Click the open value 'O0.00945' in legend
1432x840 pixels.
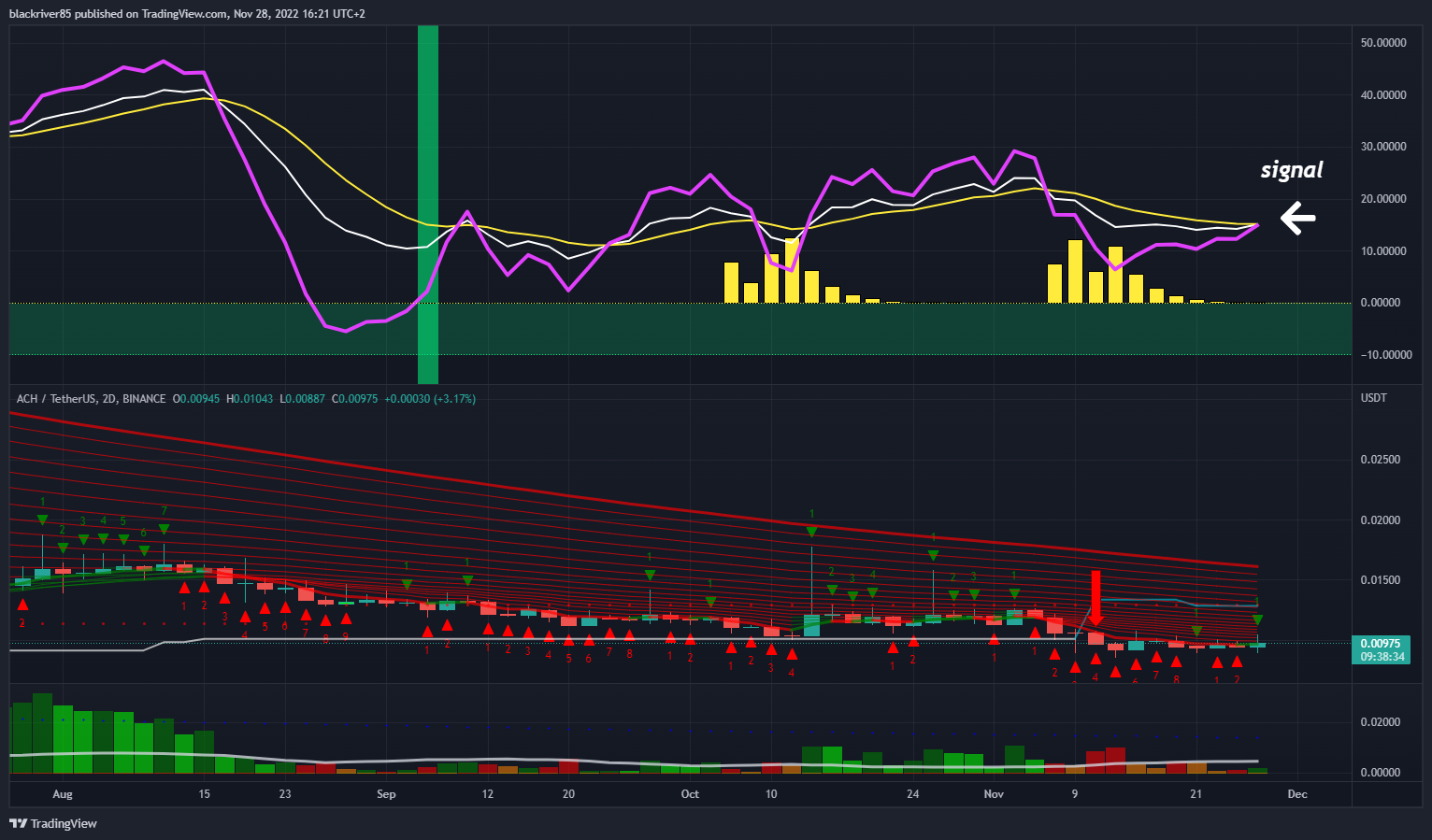click(x=196, y=399)
